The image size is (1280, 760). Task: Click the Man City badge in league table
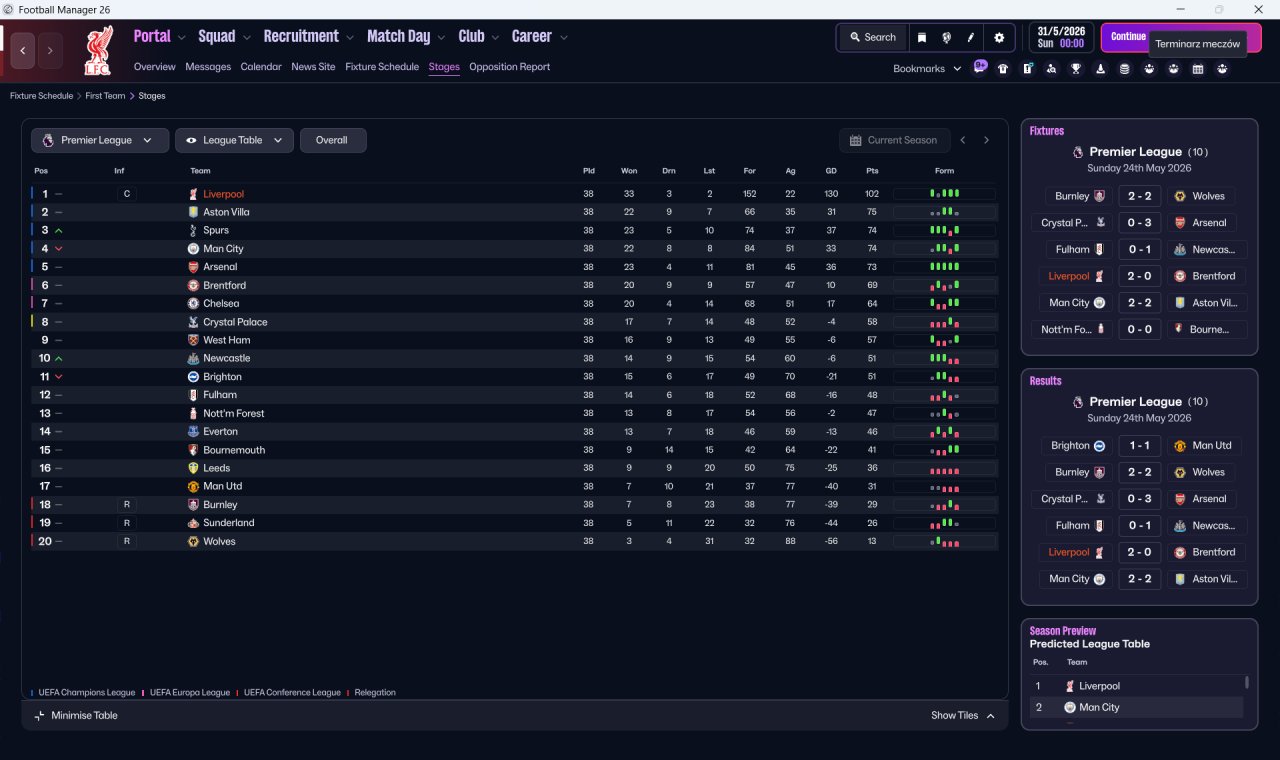193,248
